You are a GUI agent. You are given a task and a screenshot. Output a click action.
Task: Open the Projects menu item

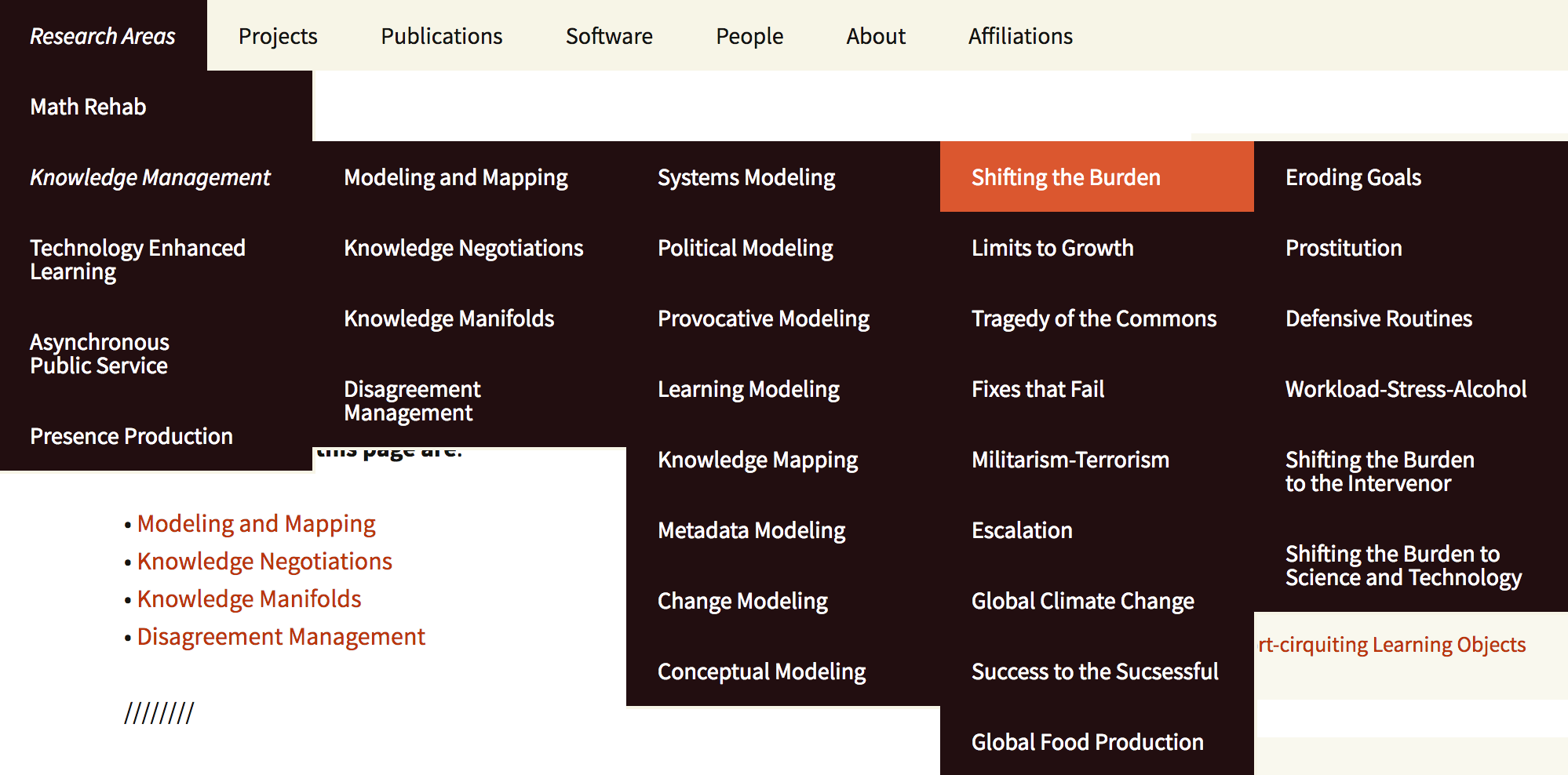tap(278, 36)
